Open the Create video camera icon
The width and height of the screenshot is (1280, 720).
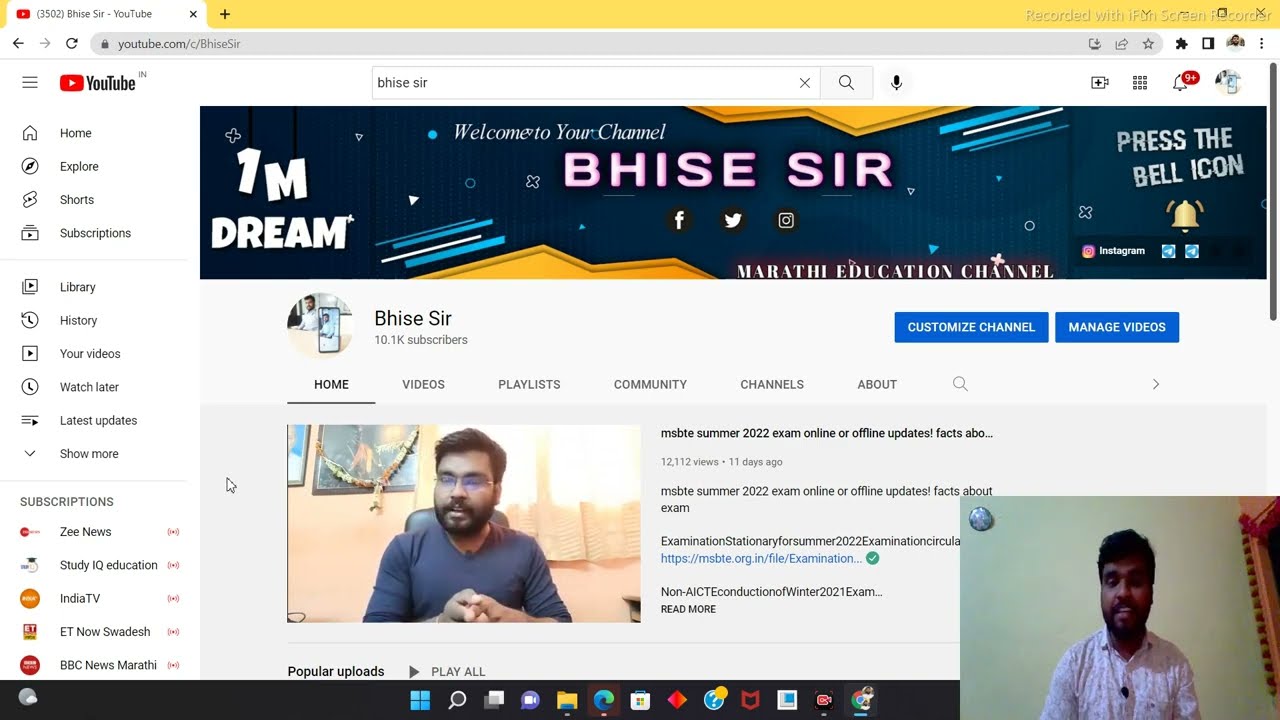(1100, 83)
